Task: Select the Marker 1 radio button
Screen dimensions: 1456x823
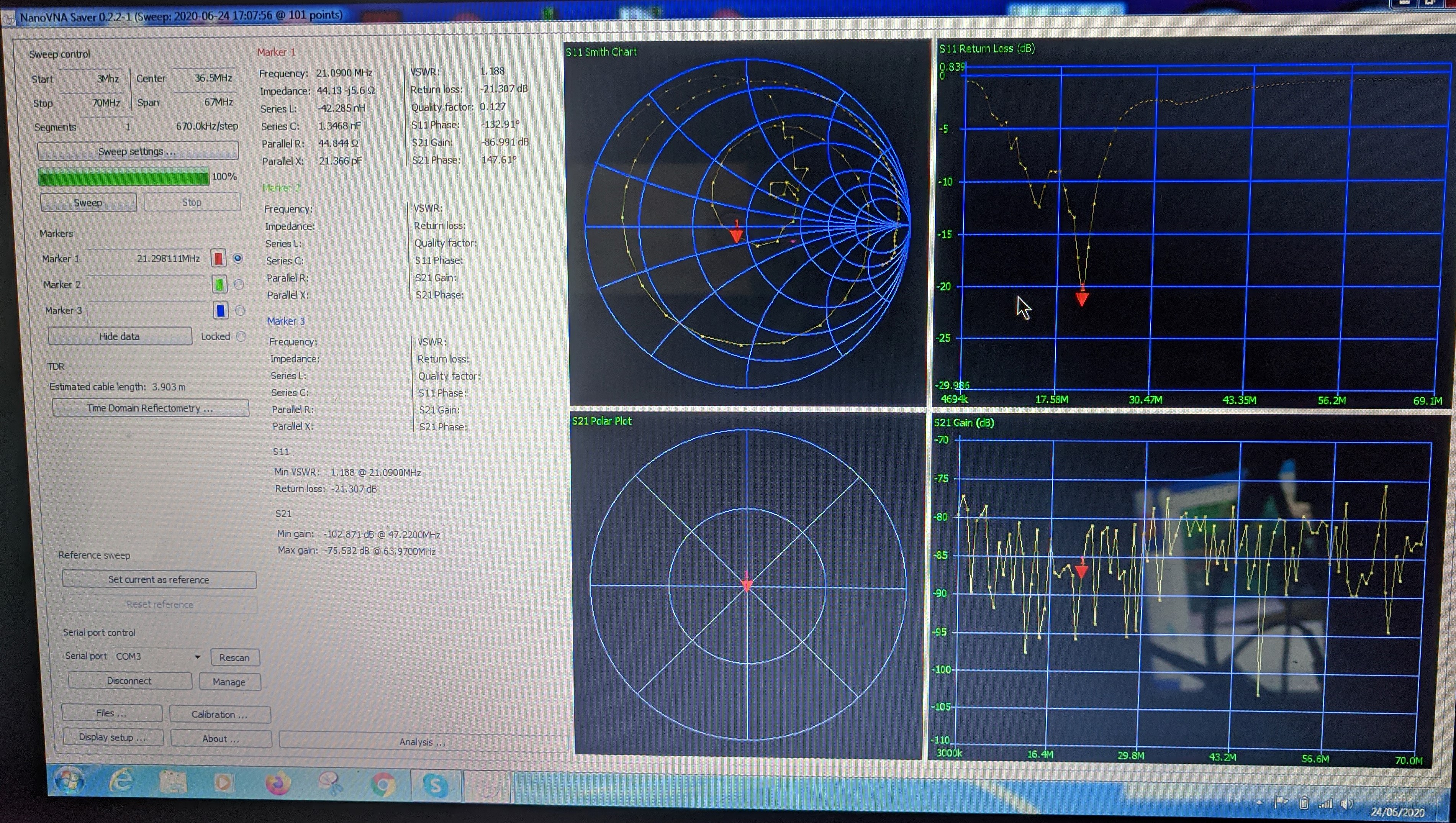Action: tap(238, 258)
